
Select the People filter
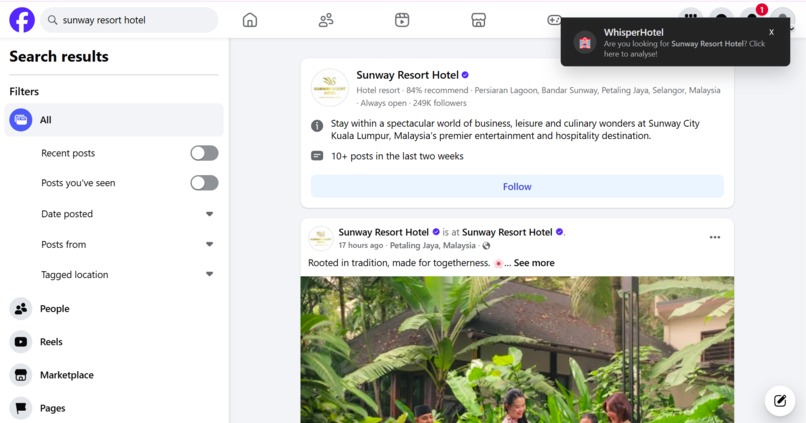pyautogui.click(x=114, y=308)
